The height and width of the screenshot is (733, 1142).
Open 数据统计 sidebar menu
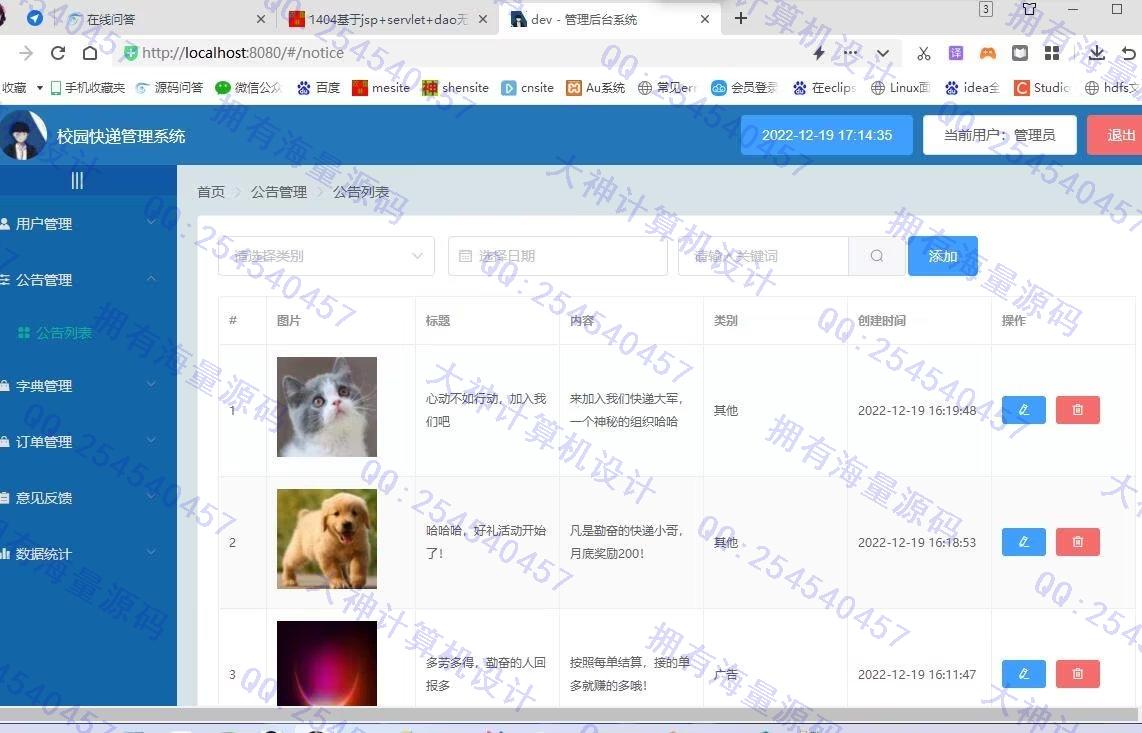point(80,554)
